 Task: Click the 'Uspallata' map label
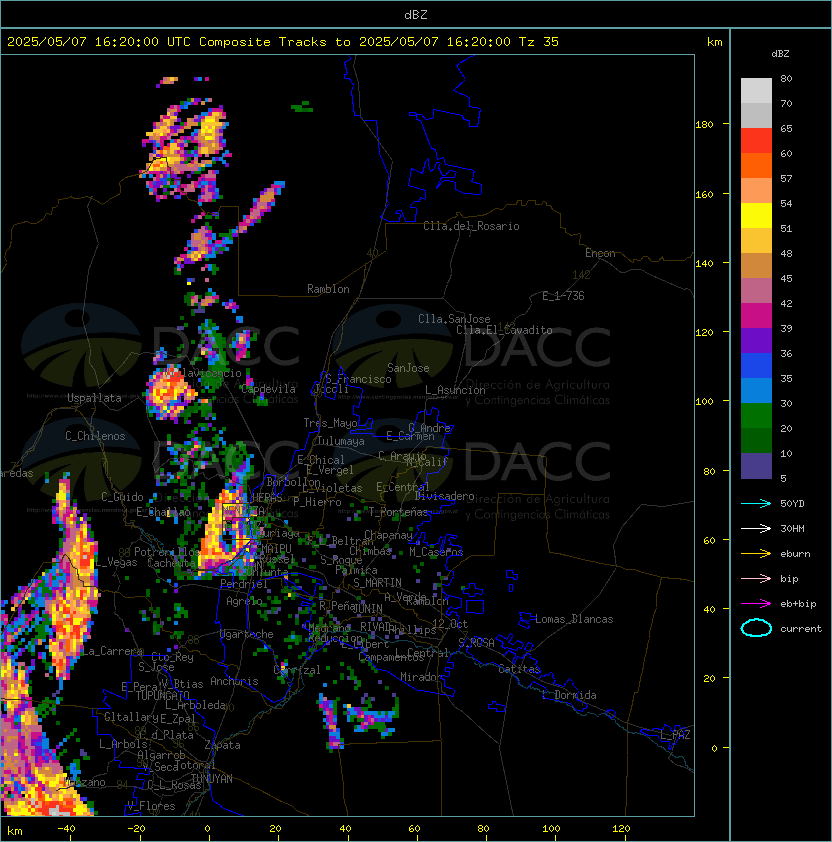tap(94, 398)
